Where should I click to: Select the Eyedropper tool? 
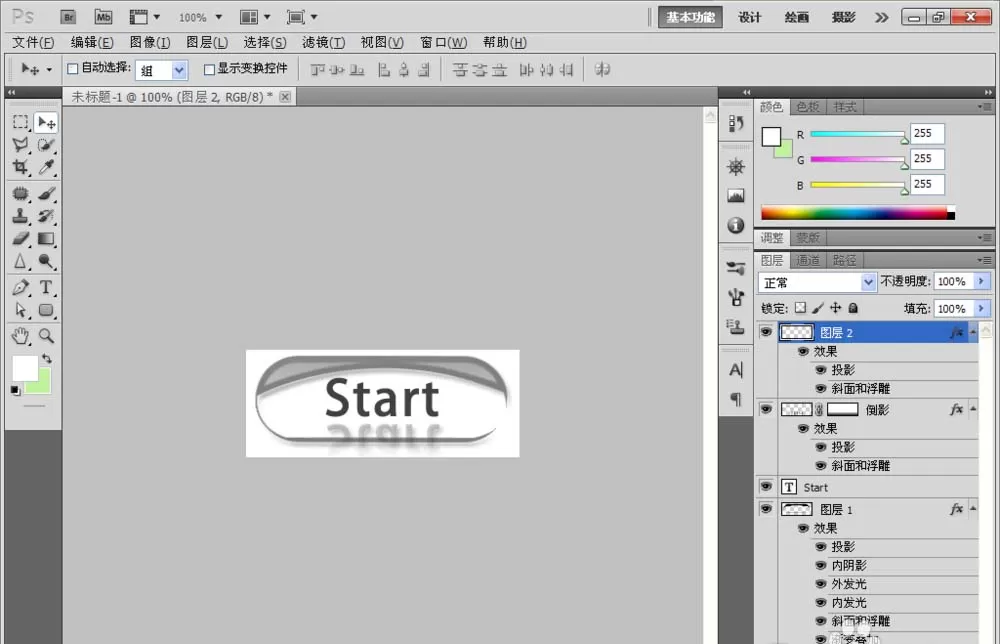46,168
